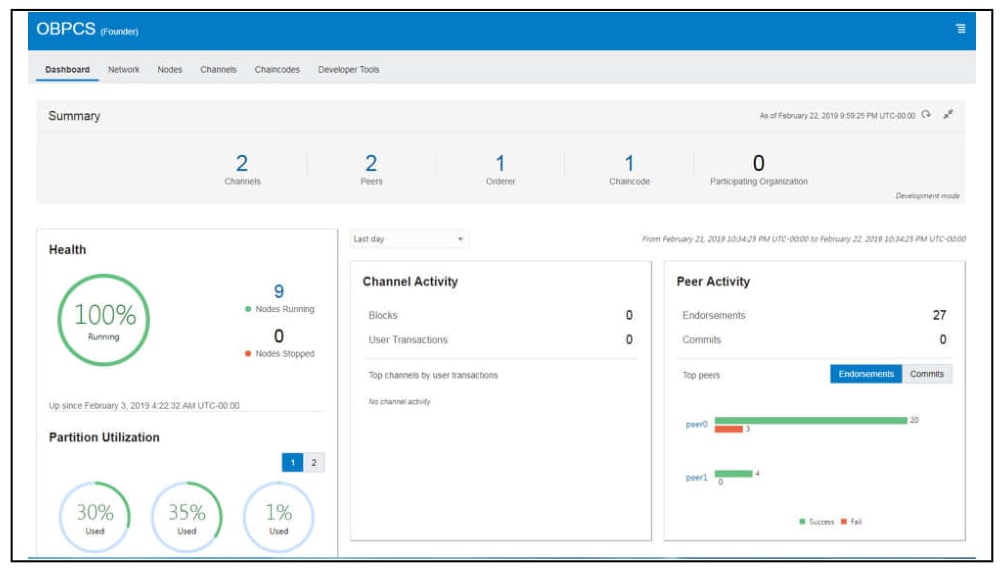This screenshot has width=1005, height=575.
Task: Click the 1% Used partition gauge
Action: (279, 517)
